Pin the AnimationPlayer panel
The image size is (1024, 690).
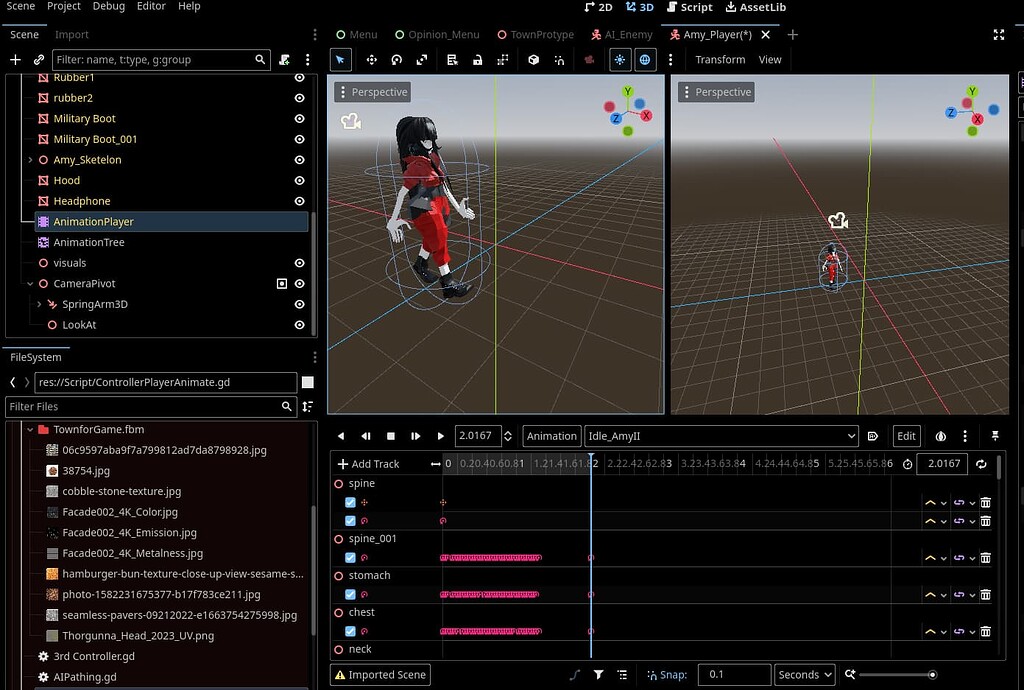(995, 435)
